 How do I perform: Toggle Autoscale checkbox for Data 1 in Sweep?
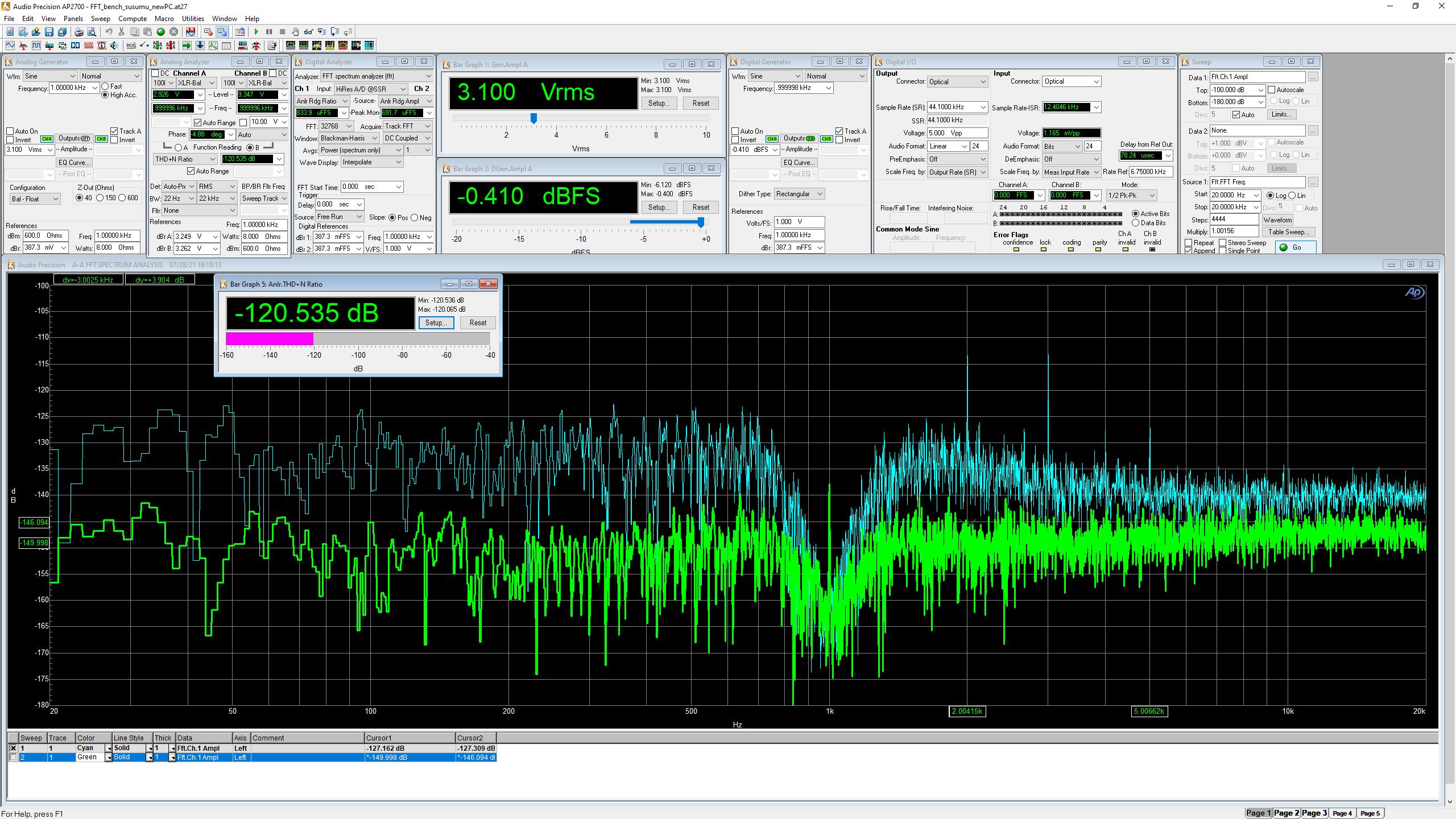[1271, 90]
